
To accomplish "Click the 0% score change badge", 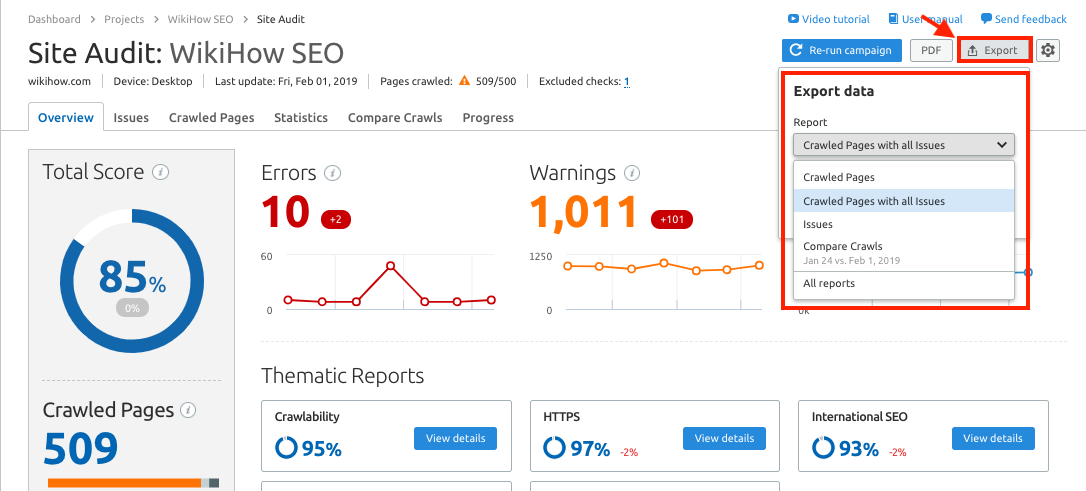I will (x=132, y=308).
